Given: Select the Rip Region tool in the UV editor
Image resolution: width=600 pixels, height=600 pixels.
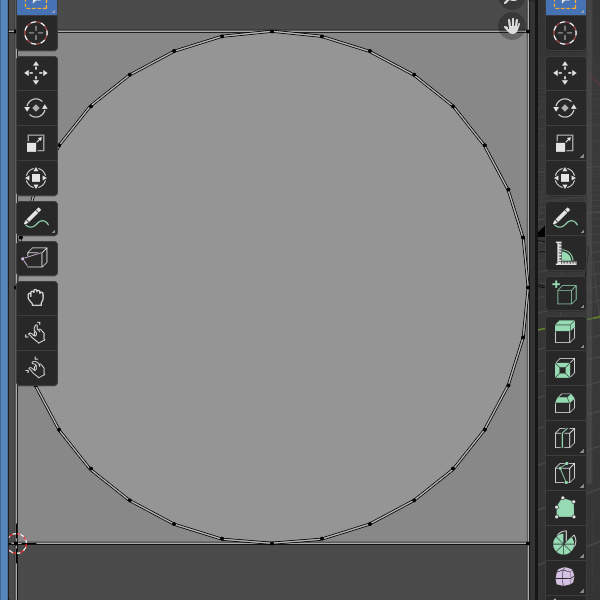Looking at the screenshot, I should [36, 258].
